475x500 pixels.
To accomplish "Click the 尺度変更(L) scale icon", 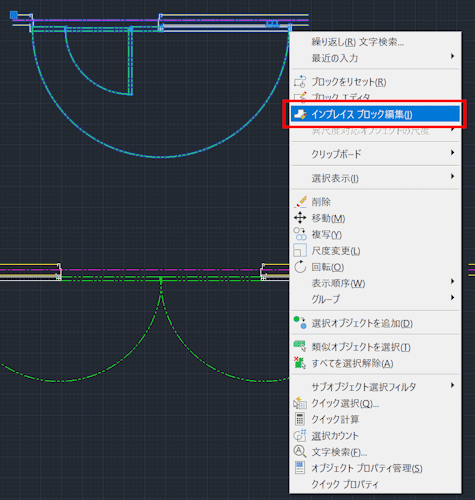I will click(300, 250).
